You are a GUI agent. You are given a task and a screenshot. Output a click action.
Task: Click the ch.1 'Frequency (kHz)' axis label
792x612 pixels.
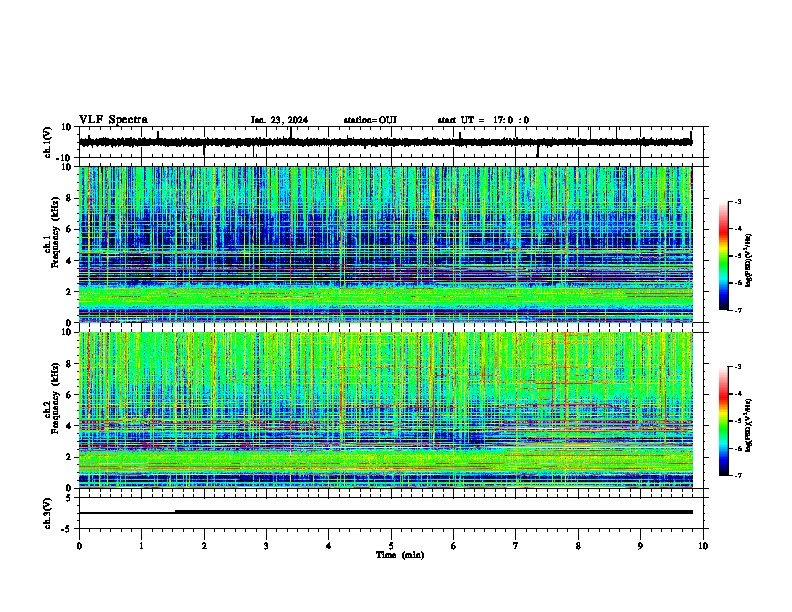point(55,233)
